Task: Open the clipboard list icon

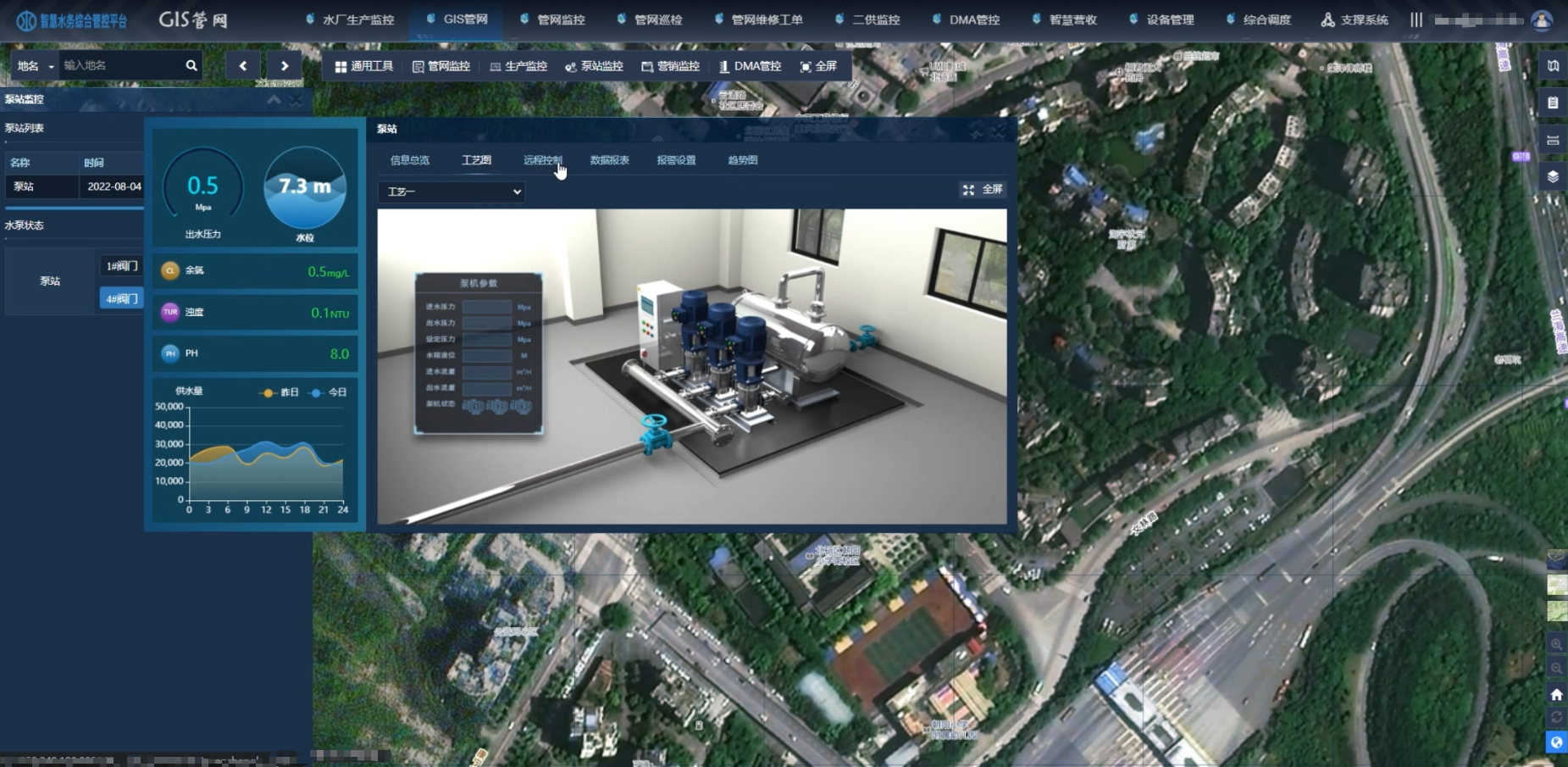Action: coord(1553,103)
